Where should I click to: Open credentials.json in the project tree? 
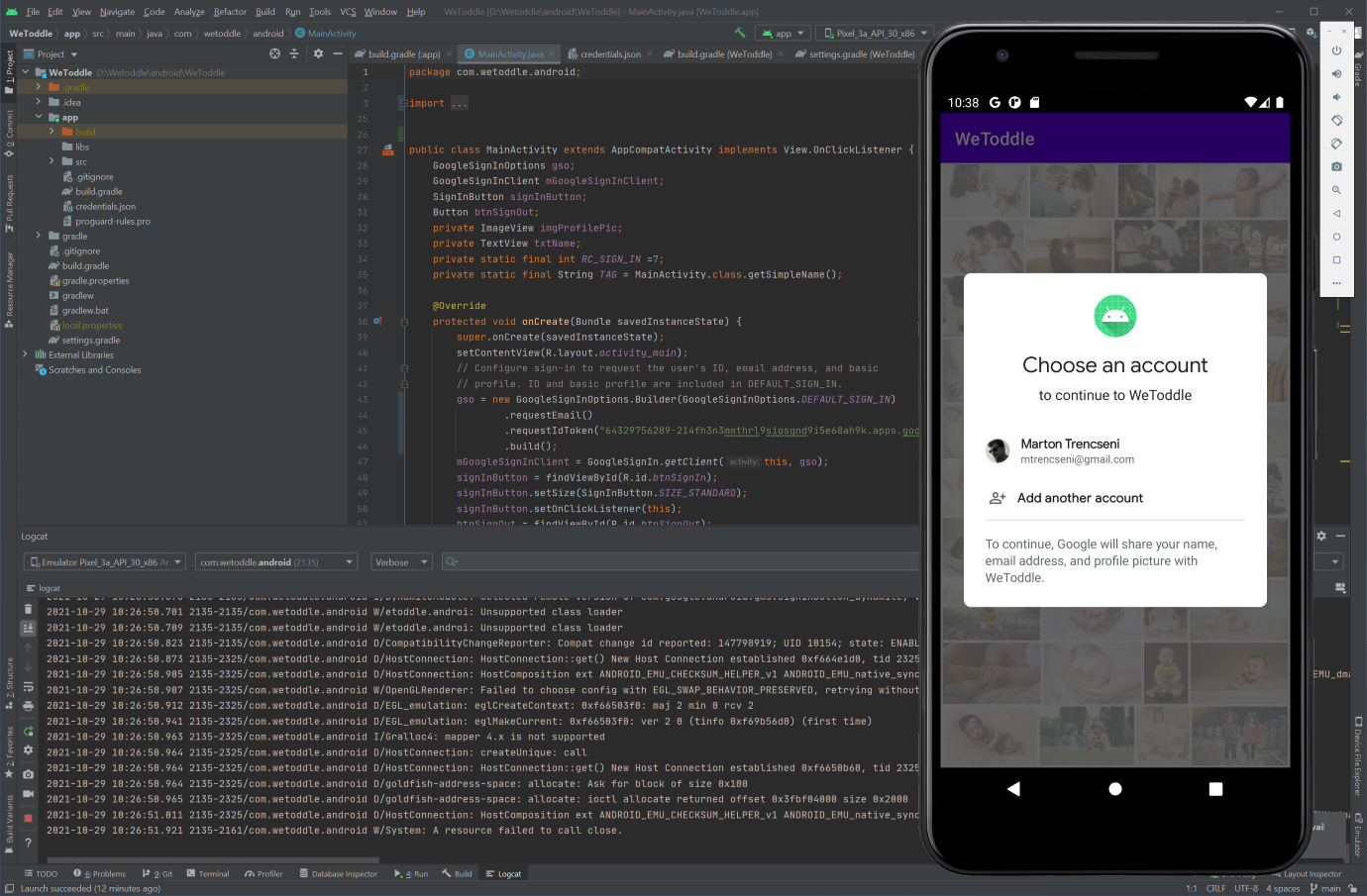(x=105, y=207)
